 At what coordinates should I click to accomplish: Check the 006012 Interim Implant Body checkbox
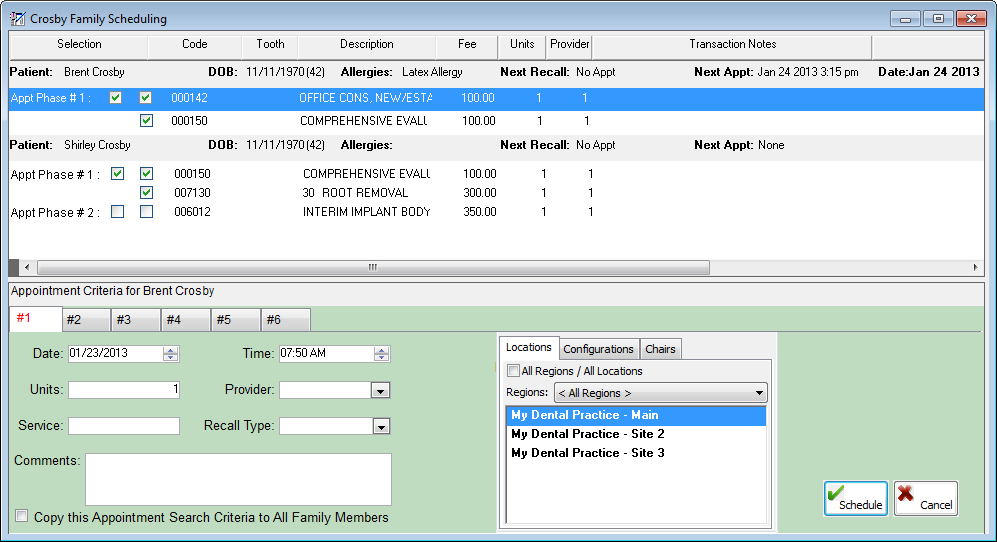click(x=146, y=211)
